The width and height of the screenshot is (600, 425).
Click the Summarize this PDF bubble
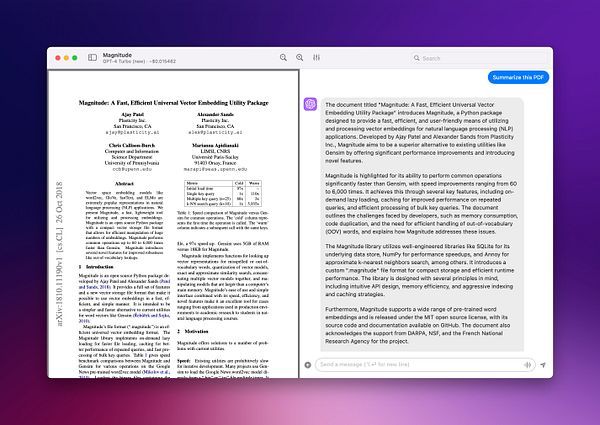coord(518,77)
